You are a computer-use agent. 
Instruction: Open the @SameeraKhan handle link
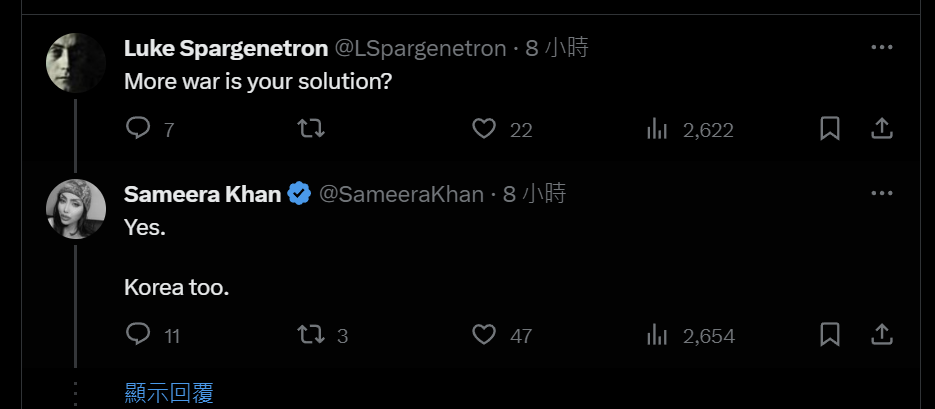(x=401, y=195)
